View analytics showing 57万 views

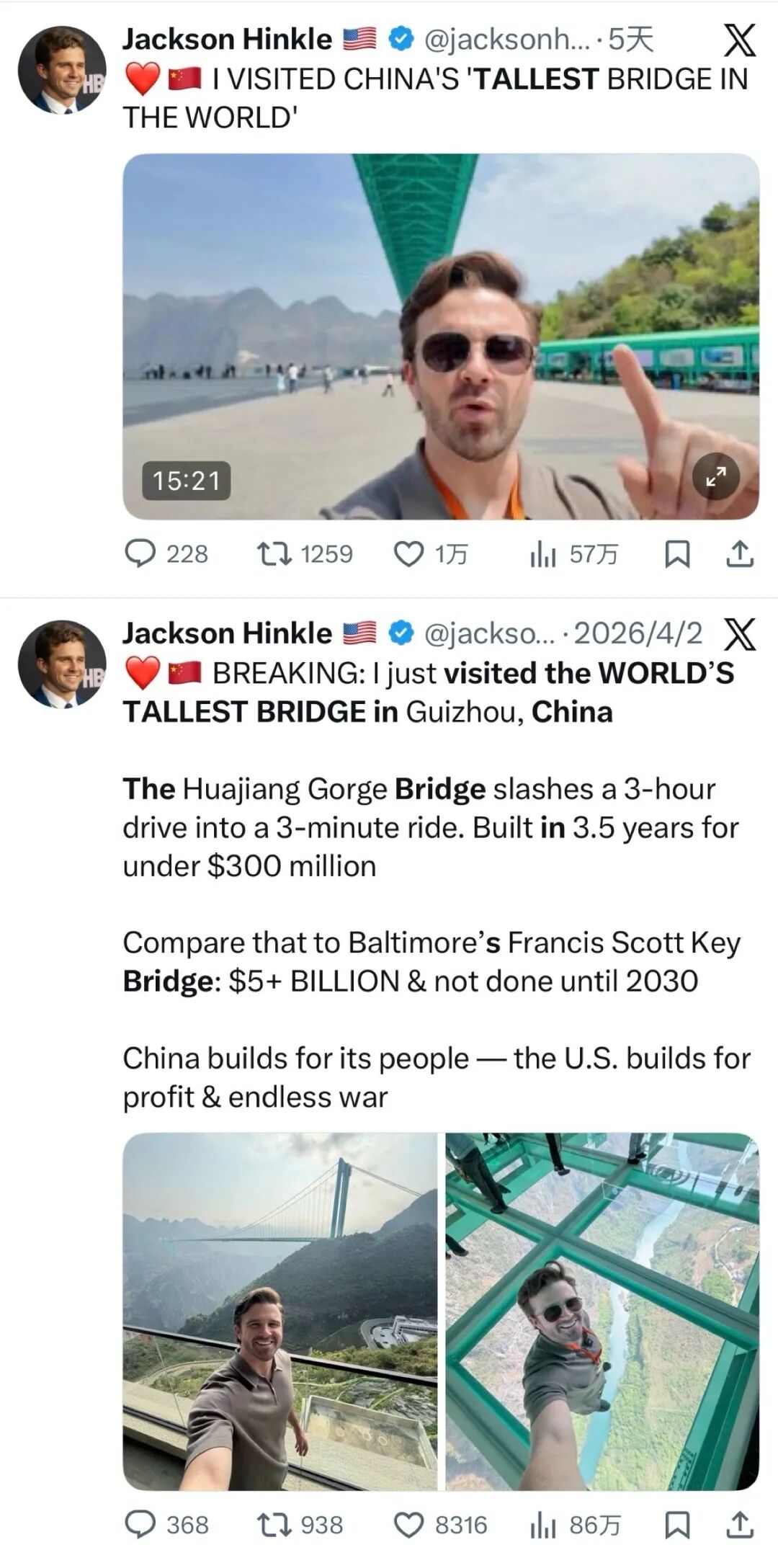coord(542,553)
